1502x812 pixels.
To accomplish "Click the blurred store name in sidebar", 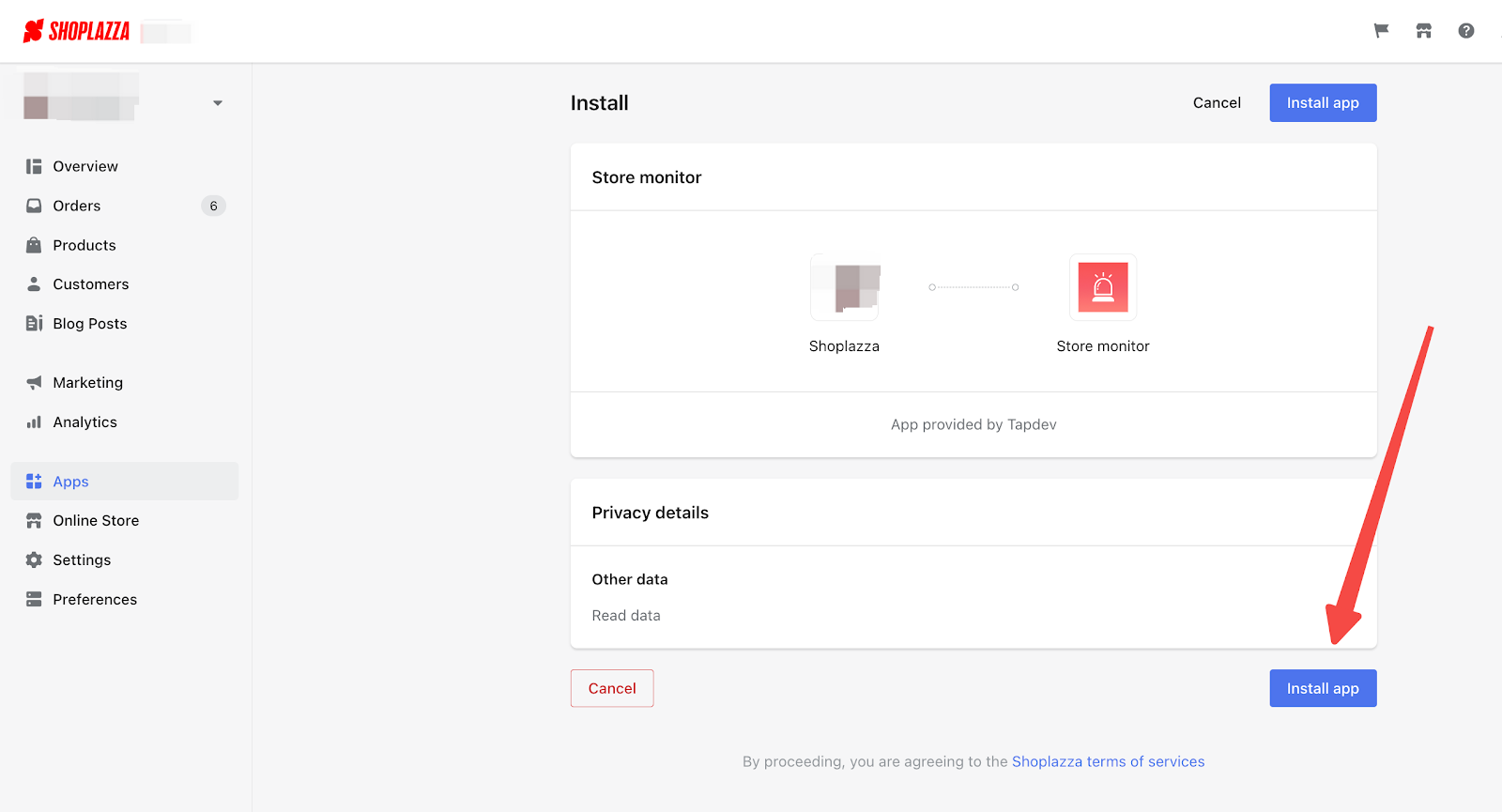I will [x=81, y=97].
